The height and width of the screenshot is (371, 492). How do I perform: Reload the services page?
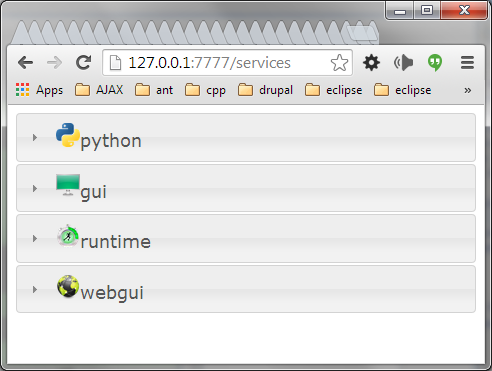click(83, 63)
